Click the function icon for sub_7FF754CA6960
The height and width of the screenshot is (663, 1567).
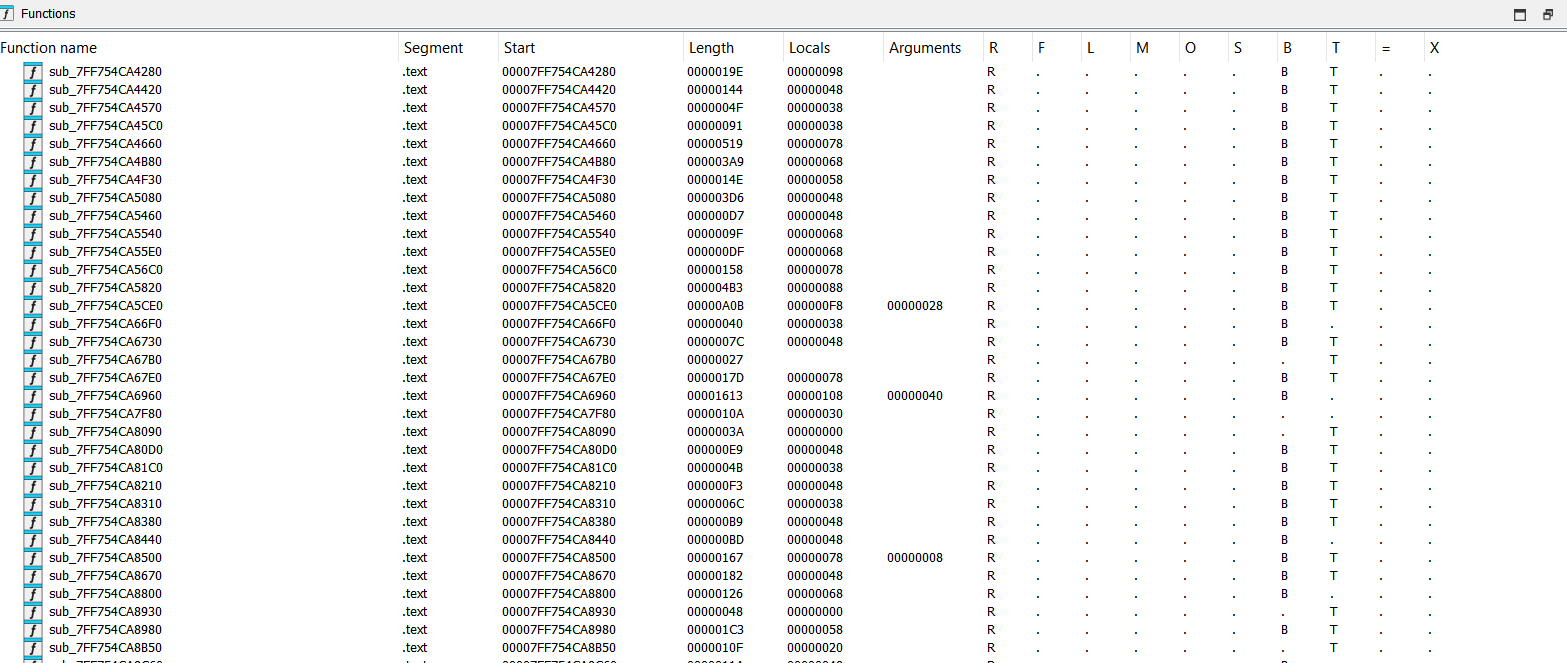(x=33, y=396)
